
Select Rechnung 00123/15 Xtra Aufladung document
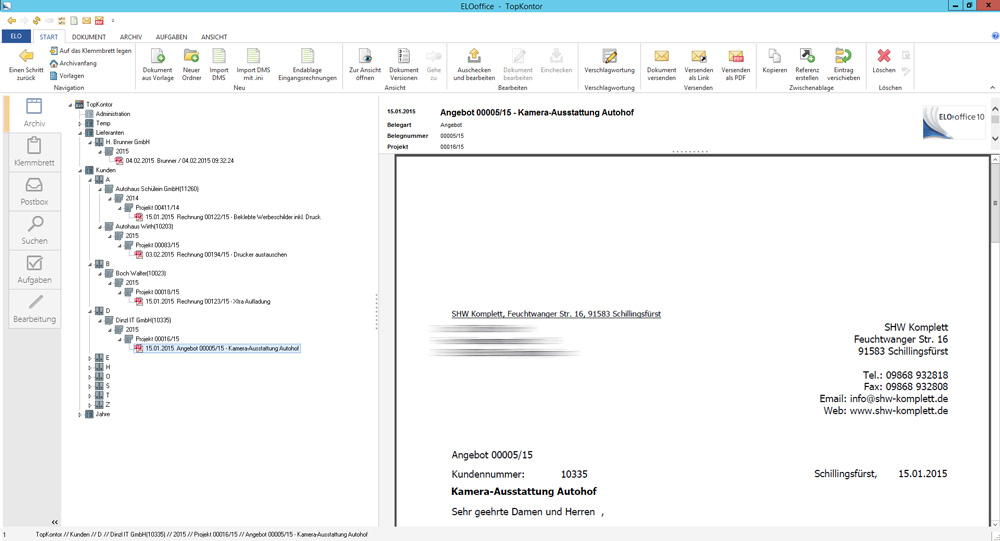[208, 301]
